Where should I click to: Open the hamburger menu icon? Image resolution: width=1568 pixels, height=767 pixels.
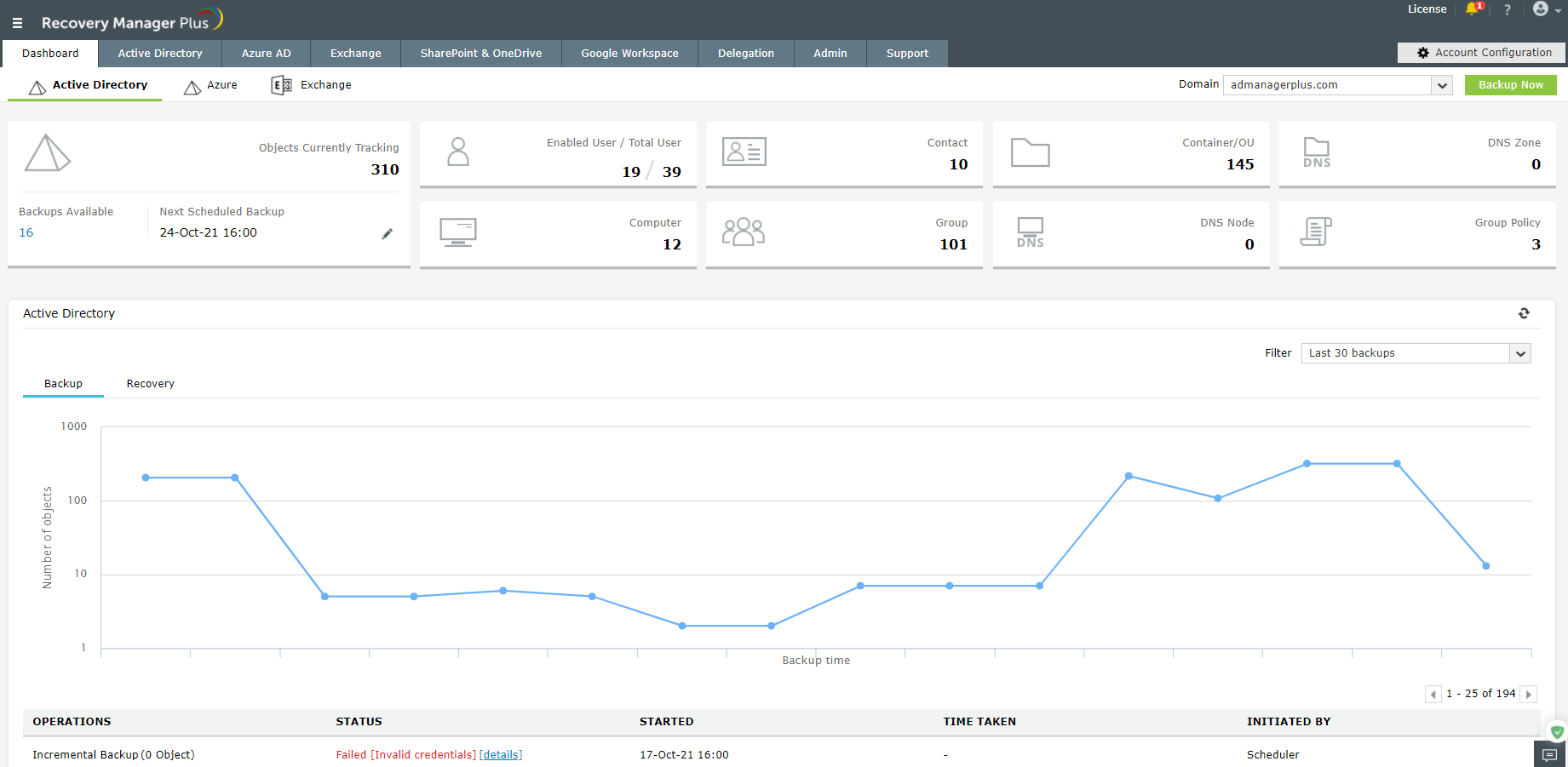(17, 22)
